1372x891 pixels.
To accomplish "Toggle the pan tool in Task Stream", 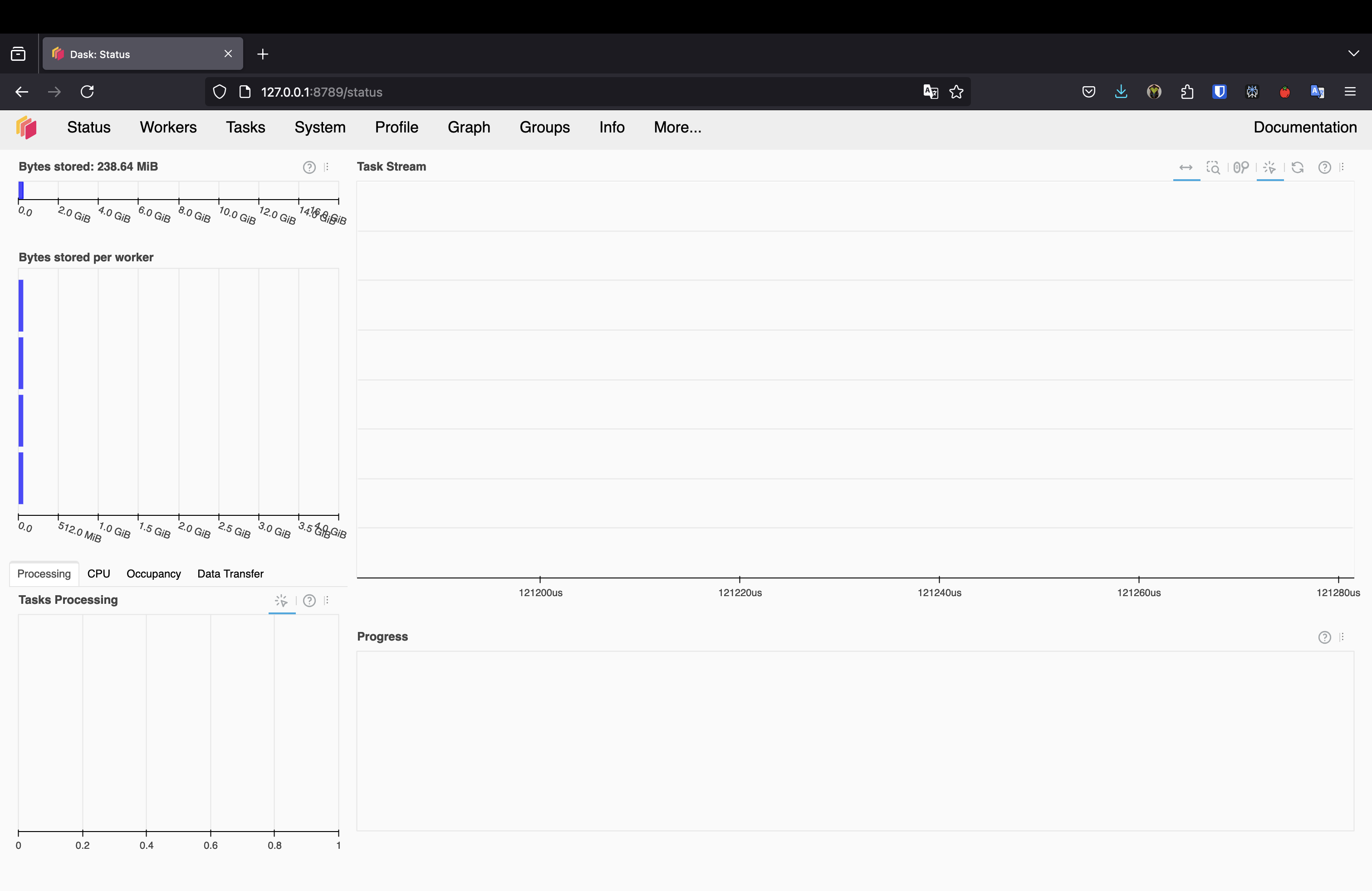I will 1186,167.
